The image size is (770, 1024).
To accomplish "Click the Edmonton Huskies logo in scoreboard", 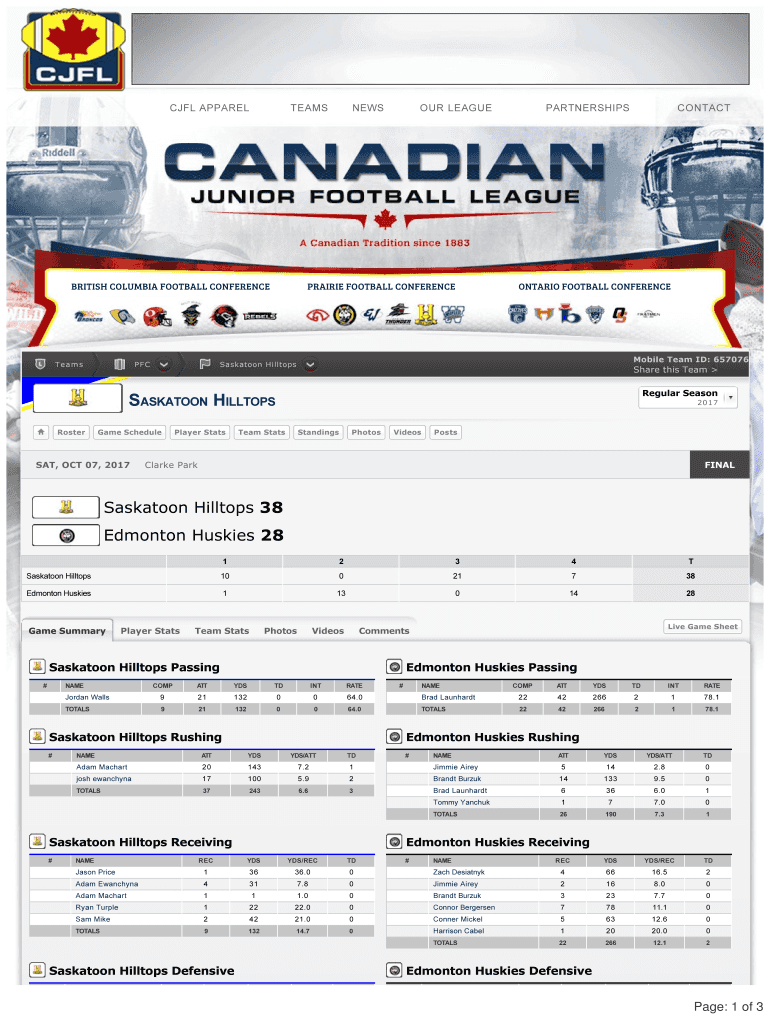I will pos(66,535).
